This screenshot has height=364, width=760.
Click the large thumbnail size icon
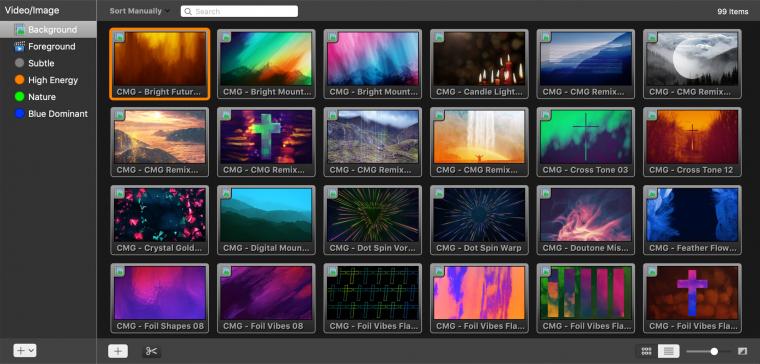tap(742, 351)
